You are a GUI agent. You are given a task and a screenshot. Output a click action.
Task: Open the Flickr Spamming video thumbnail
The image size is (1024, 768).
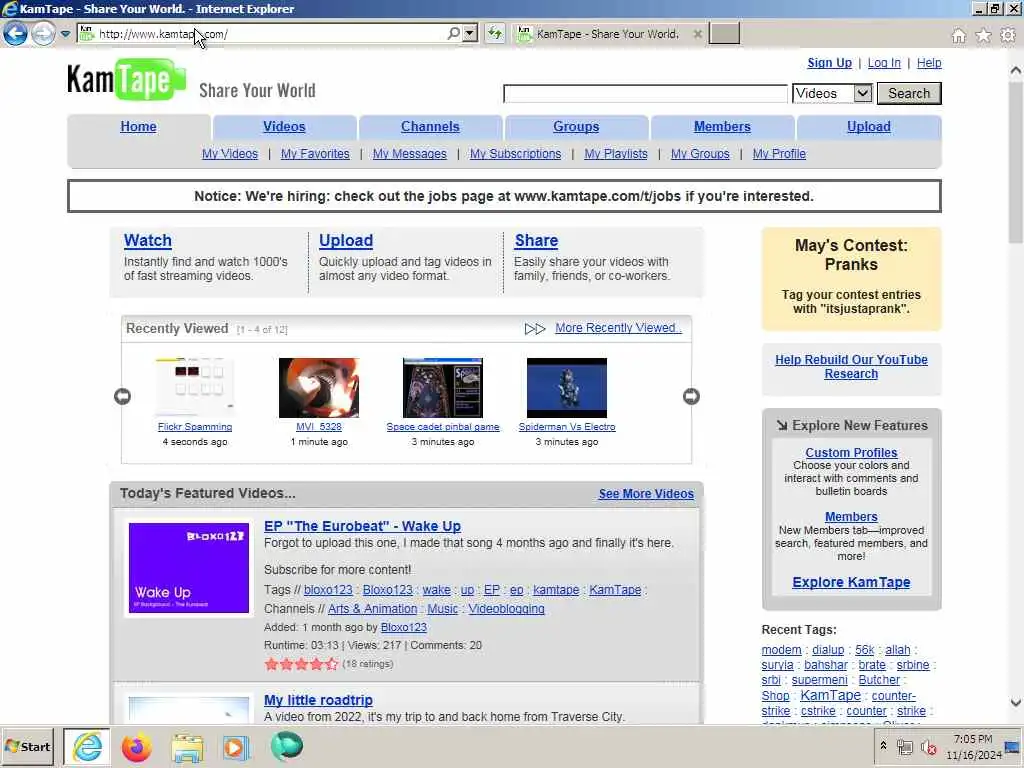click(x=195, y=387)
